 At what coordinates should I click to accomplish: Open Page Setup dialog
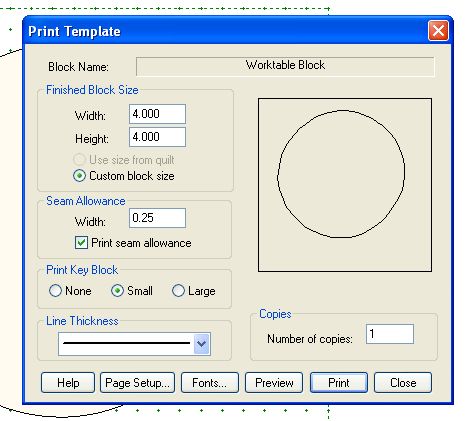tap(137, 383)
